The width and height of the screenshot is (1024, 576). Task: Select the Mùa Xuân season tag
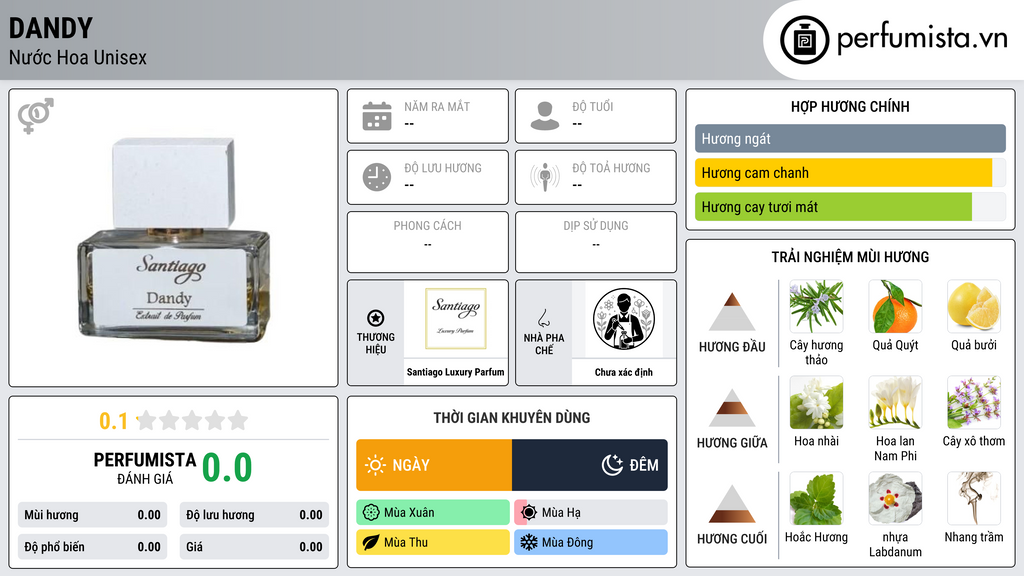433,512
